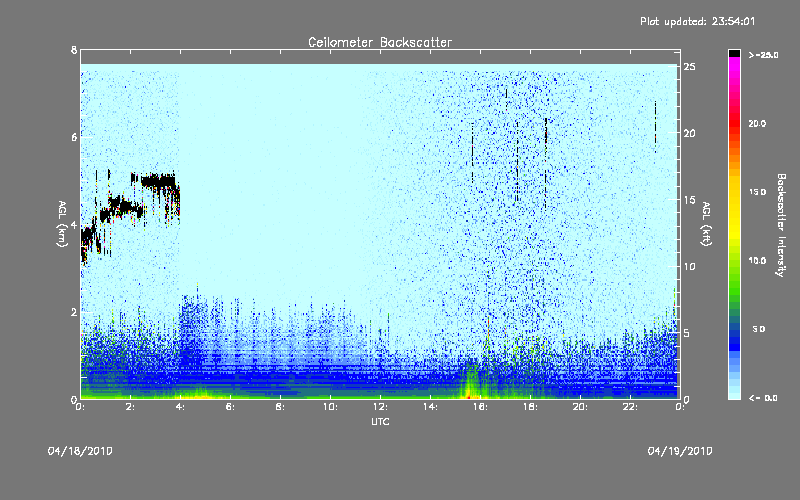This screenshot has height=500, width=800.
Task: Click the colorbar '15.0' tick value
Action: [x=757, y=192]
